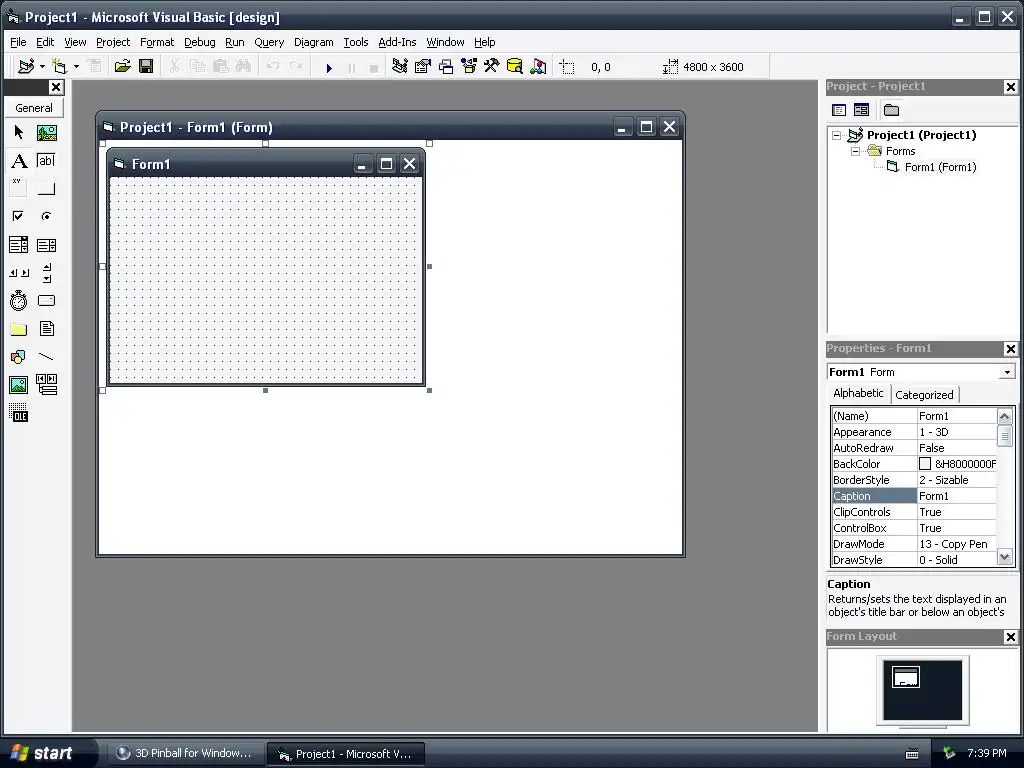The height and width of the screenshot is (768, 1024).
Task: Select the VScrollBar control tool
Action: [x=46, y=272]
